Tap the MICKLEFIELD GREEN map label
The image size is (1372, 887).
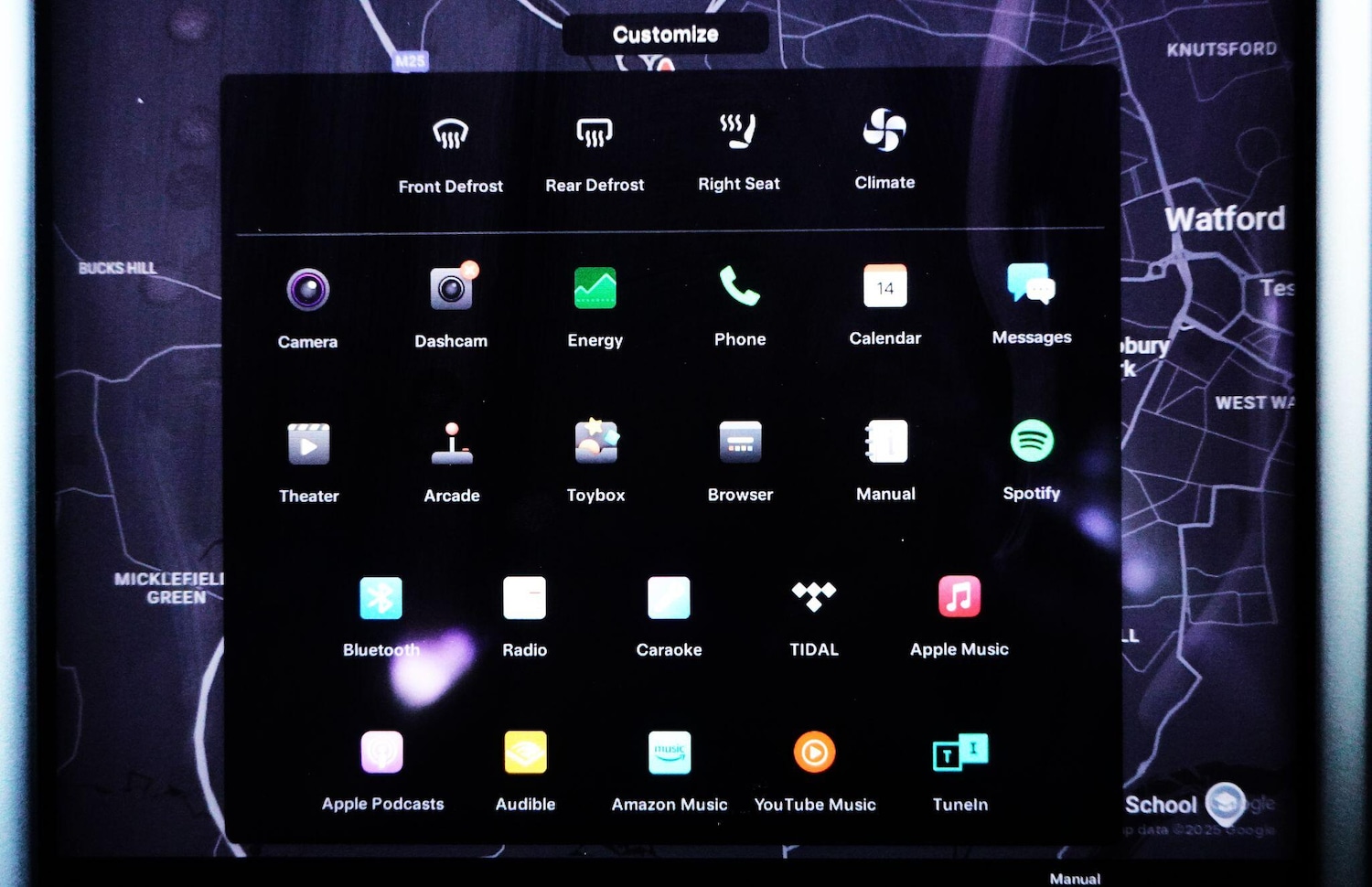coord(171,588)
